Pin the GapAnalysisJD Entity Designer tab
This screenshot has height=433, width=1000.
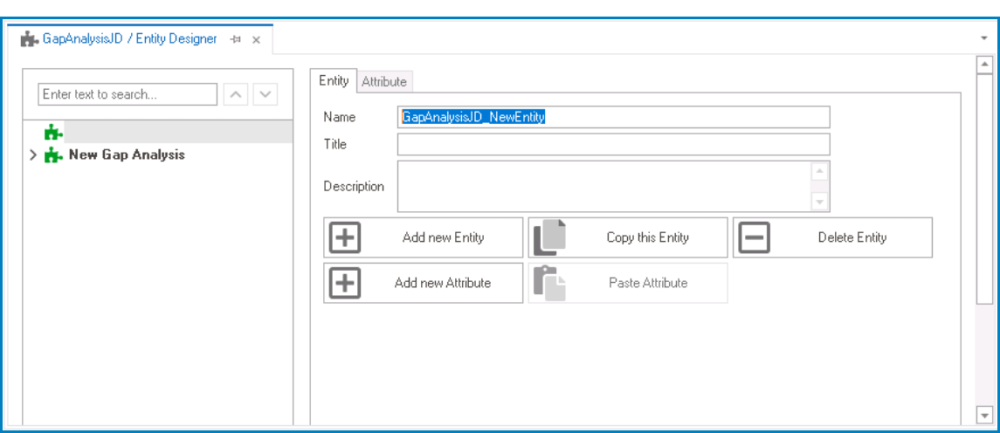pos(236,40)
